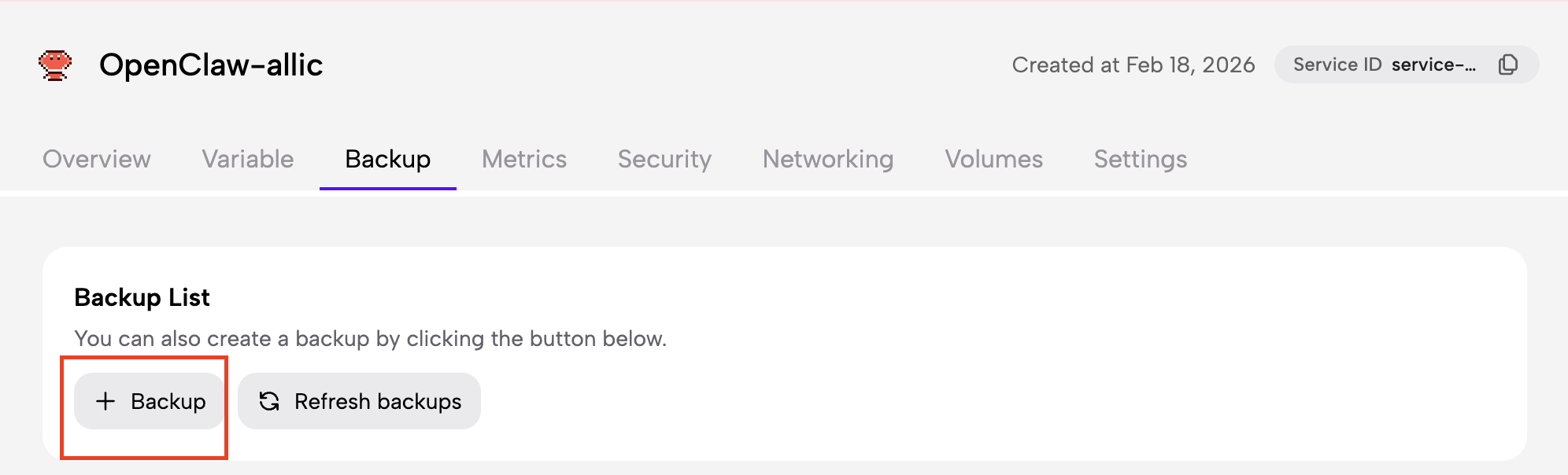Switch to the Overview tab
Screen dimensions: 1568x475
coord(96,159)
